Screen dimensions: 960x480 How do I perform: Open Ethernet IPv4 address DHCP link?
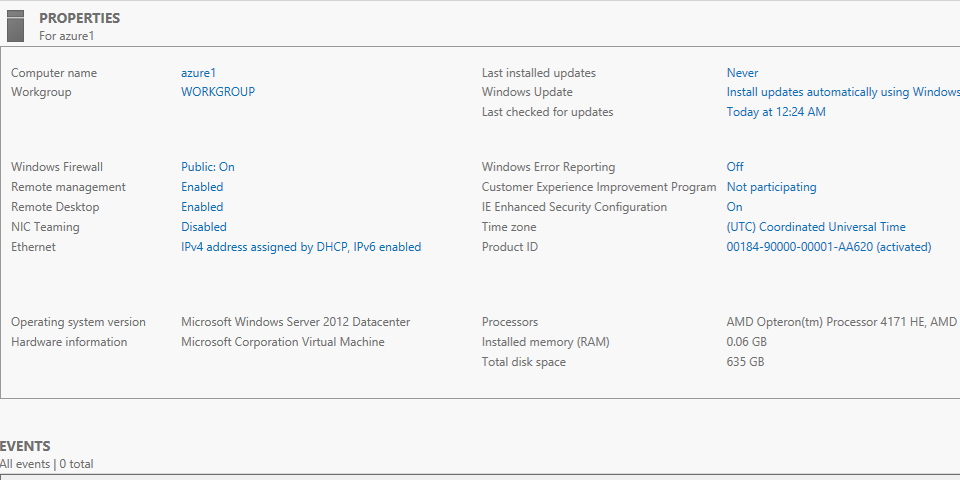(x=301, y=247)
